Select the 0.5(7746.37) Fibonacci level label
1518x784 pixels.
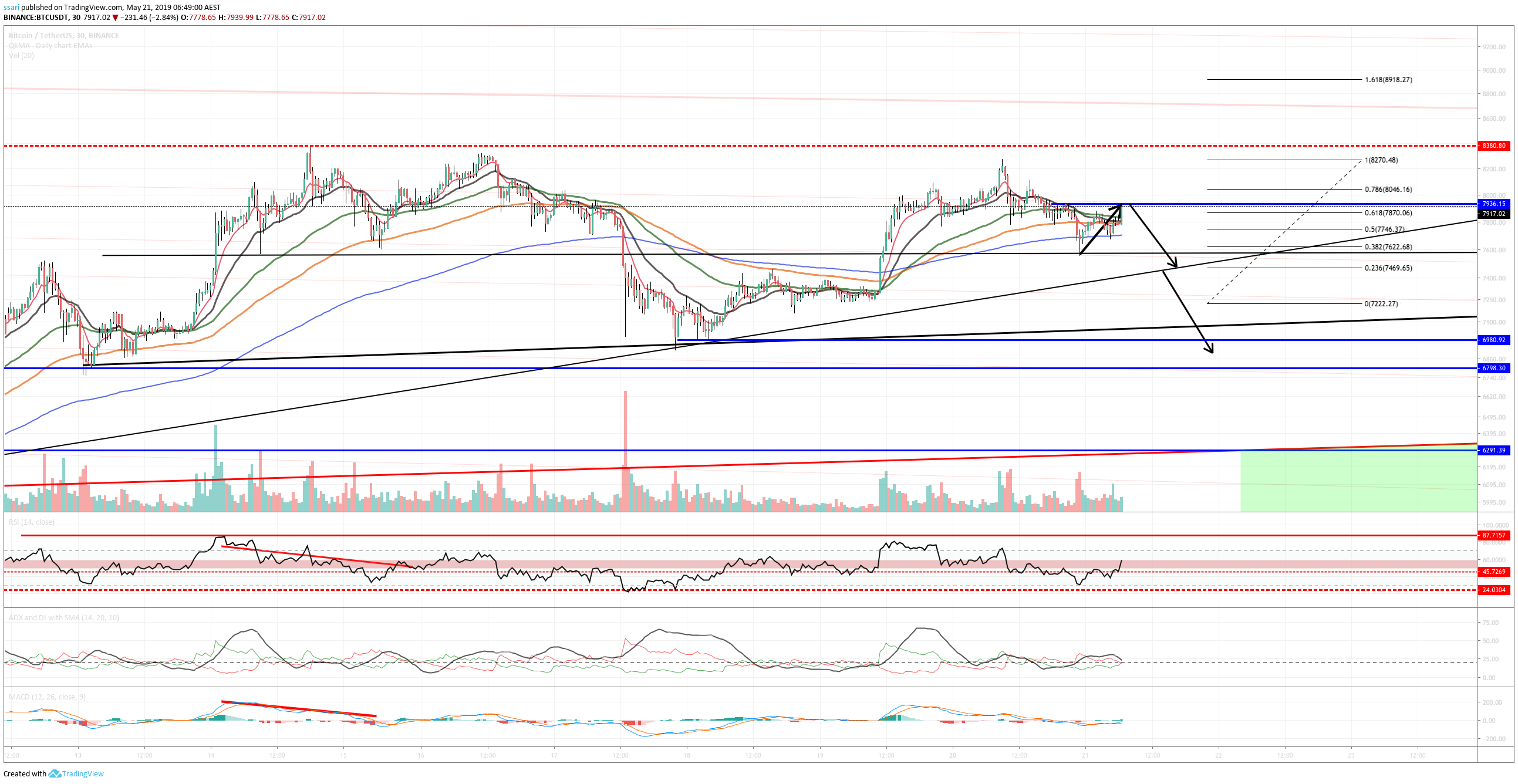pos(1385,229)
